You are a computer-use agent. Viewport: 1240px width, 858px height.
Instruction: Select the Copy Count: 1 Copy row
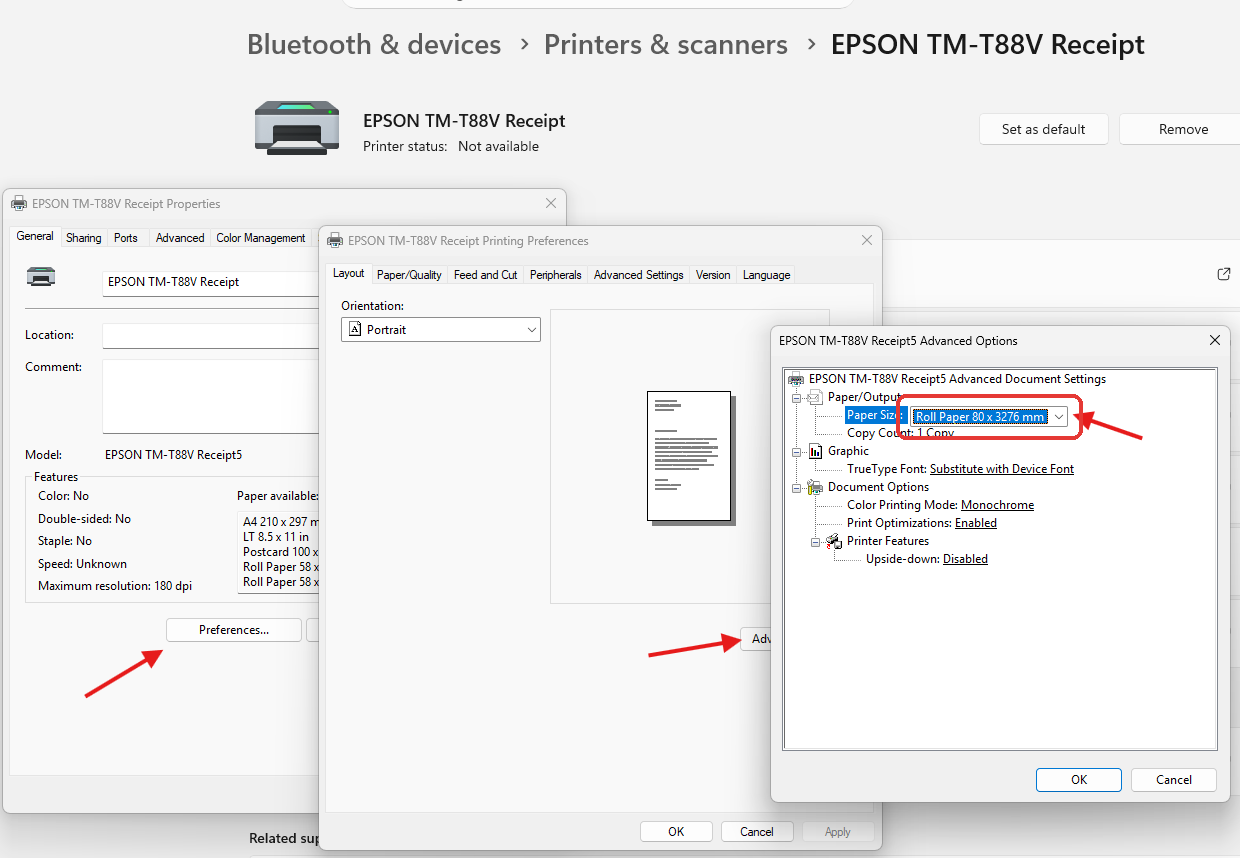click(x=900, y=433)
